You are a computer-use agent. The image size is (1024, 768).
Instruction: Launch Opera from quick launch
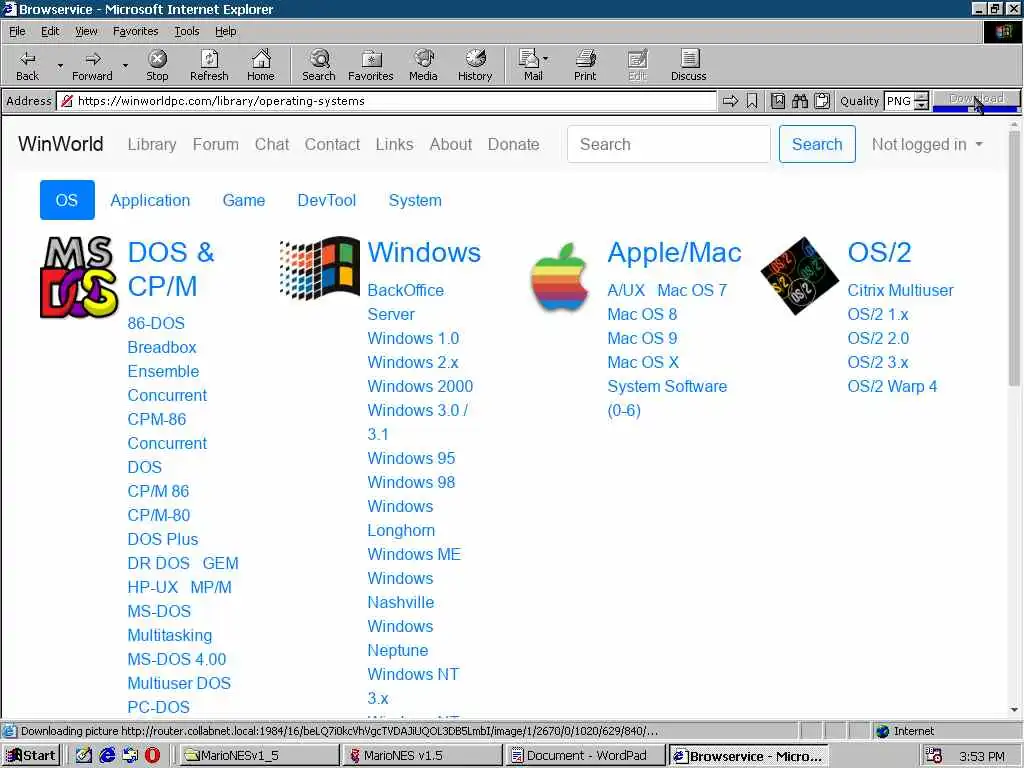[x=152, y=755]
